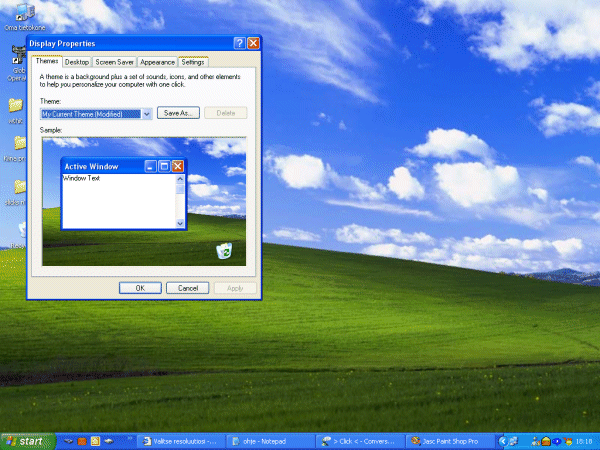Switch to the Valitse resoluutiosi taskbar window
The height and width of the screenshot is (450, 600).
pyautogui.click(x=180, y=441)
